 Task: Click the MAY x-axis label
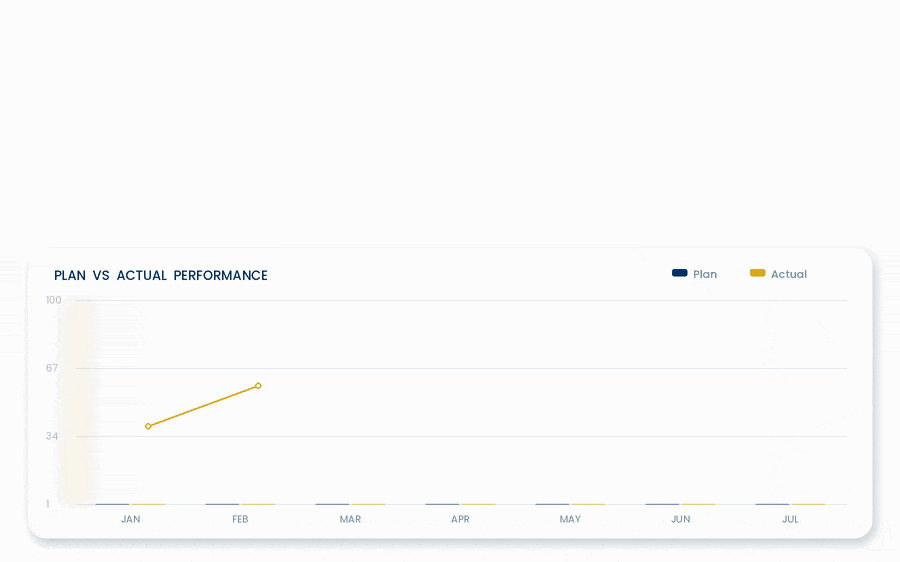click(x=570, y=519)
